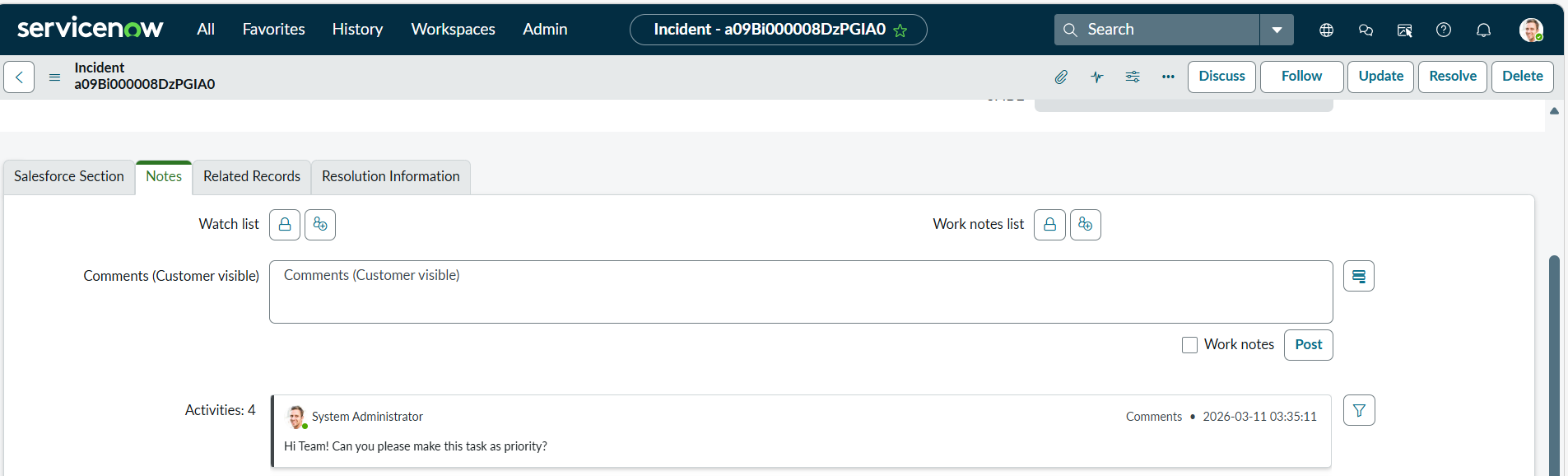Click the activity filter funnel icon
Screen dimensions: 1568x476
tap(1359, 410)
